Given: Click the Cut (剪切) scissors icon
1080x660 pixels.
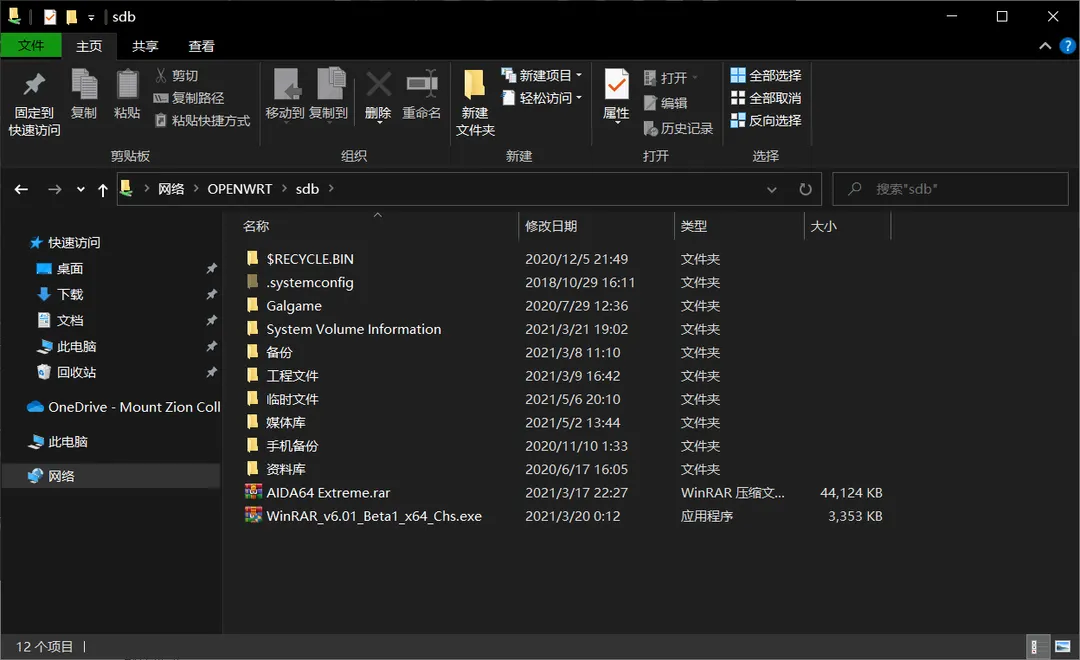Looking at the screenshot, I should point(161,75).
